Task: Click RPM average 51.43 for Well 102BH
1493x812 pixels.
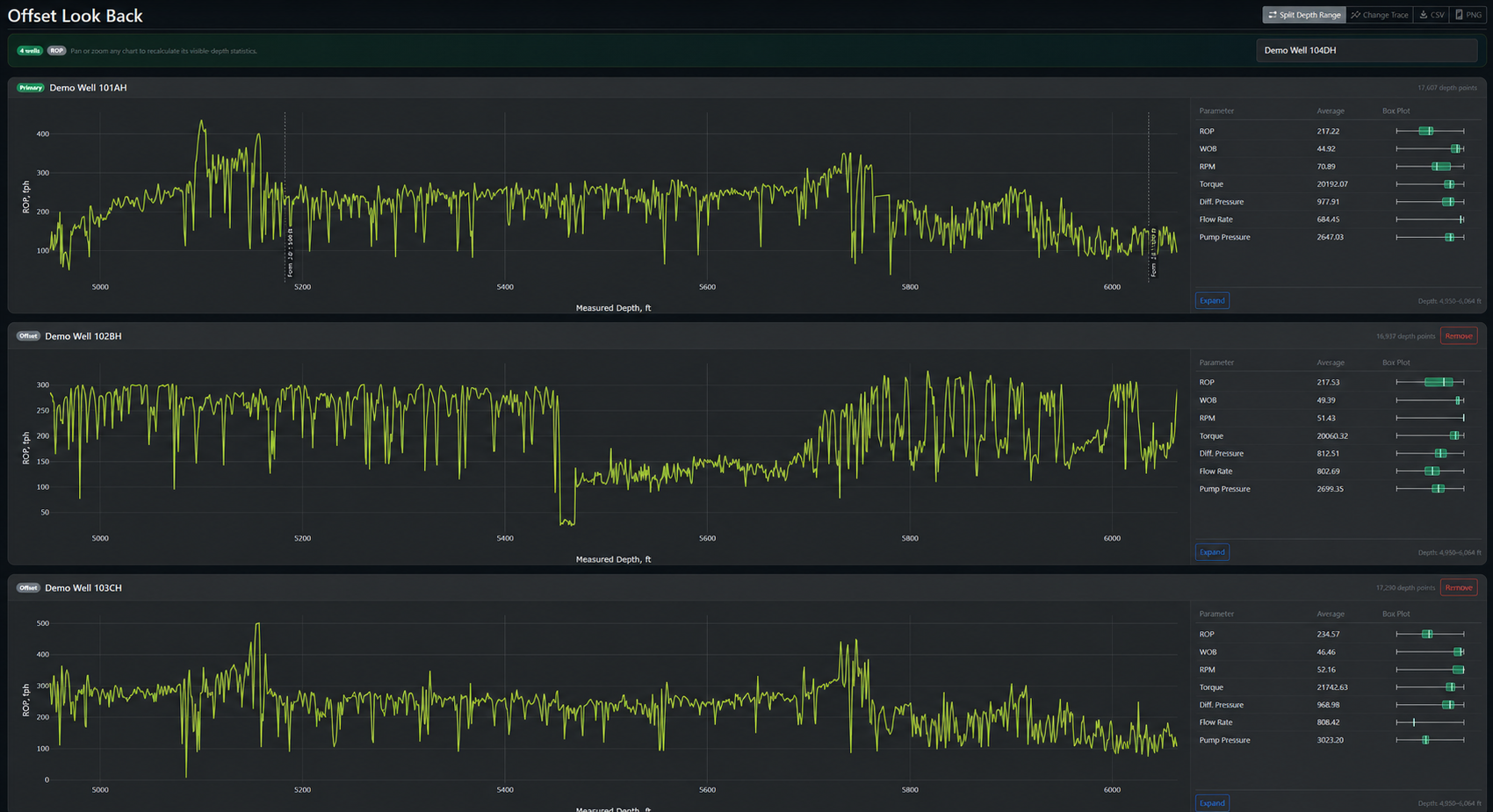Action: click(1326, 418)
